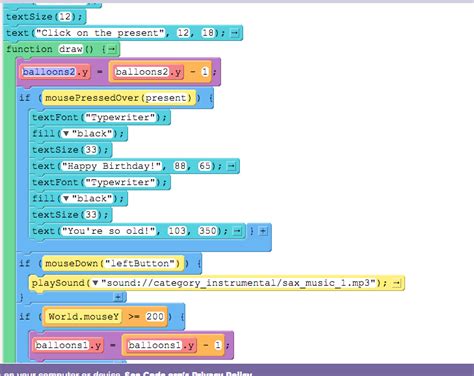Click the textSize(33) block directly above "You're so old!"

pyautogui.click(x=71, y=215)
